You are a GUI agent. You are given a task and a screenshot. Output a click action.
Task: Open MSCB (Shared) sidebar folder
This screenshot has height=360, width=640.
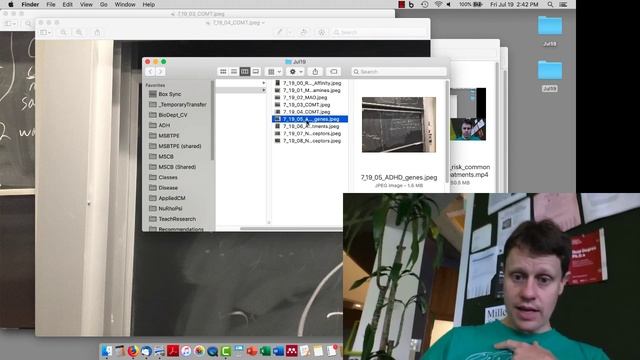pos(178,167)
